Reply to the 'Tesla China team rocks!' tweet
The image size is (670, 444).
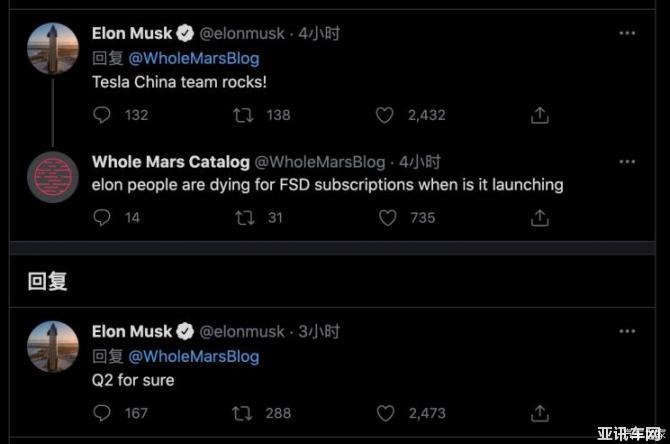pyautogui.click(x=102, y=115)
